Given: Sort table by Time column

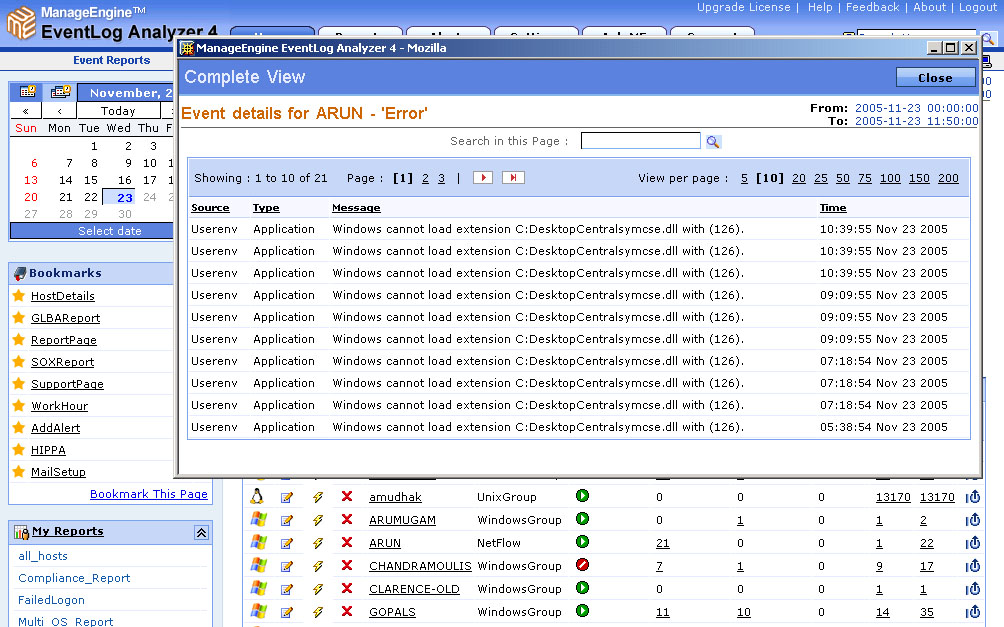Looking at the screenshot, I should 833,208.
